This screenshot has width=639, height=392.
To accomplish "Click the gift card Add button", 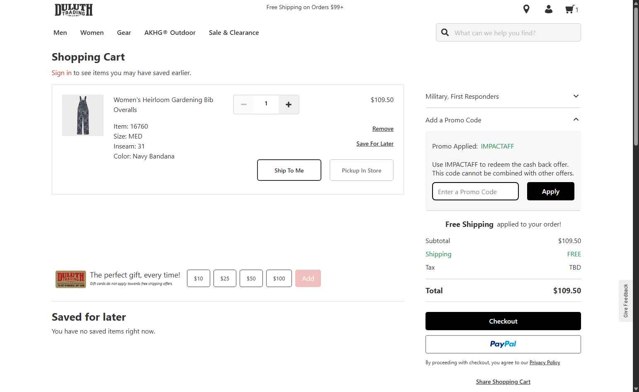I will tap(308, 278).
